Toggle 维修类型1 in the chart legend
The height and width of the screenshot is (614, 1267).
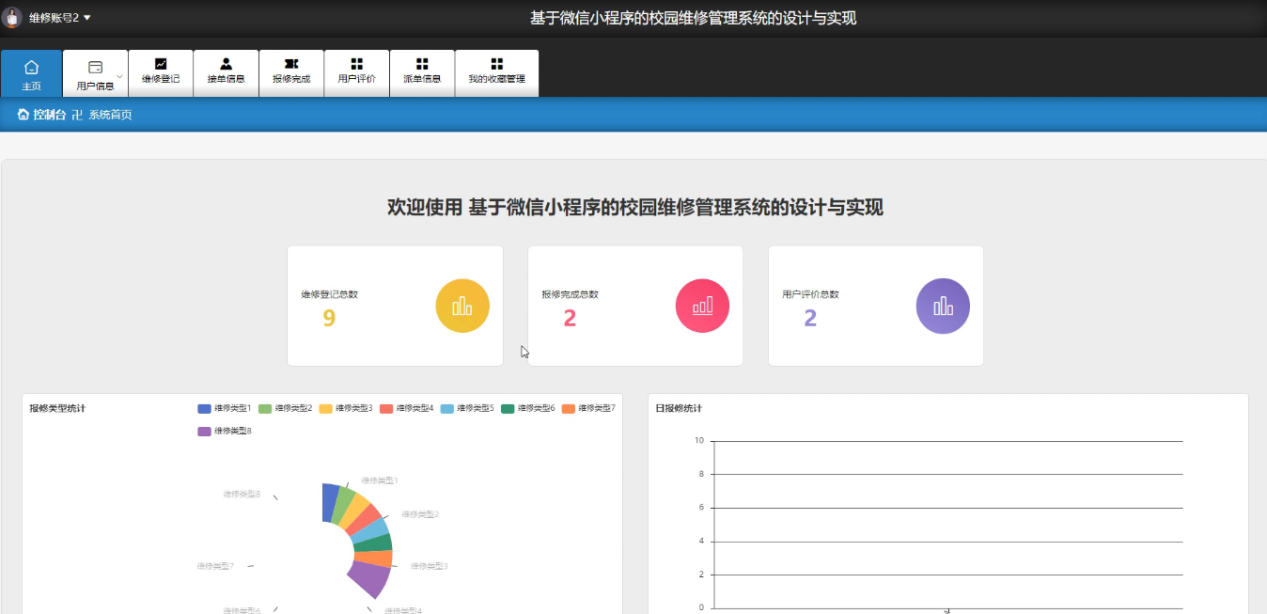pyautogui.click(x=225, y=408)
